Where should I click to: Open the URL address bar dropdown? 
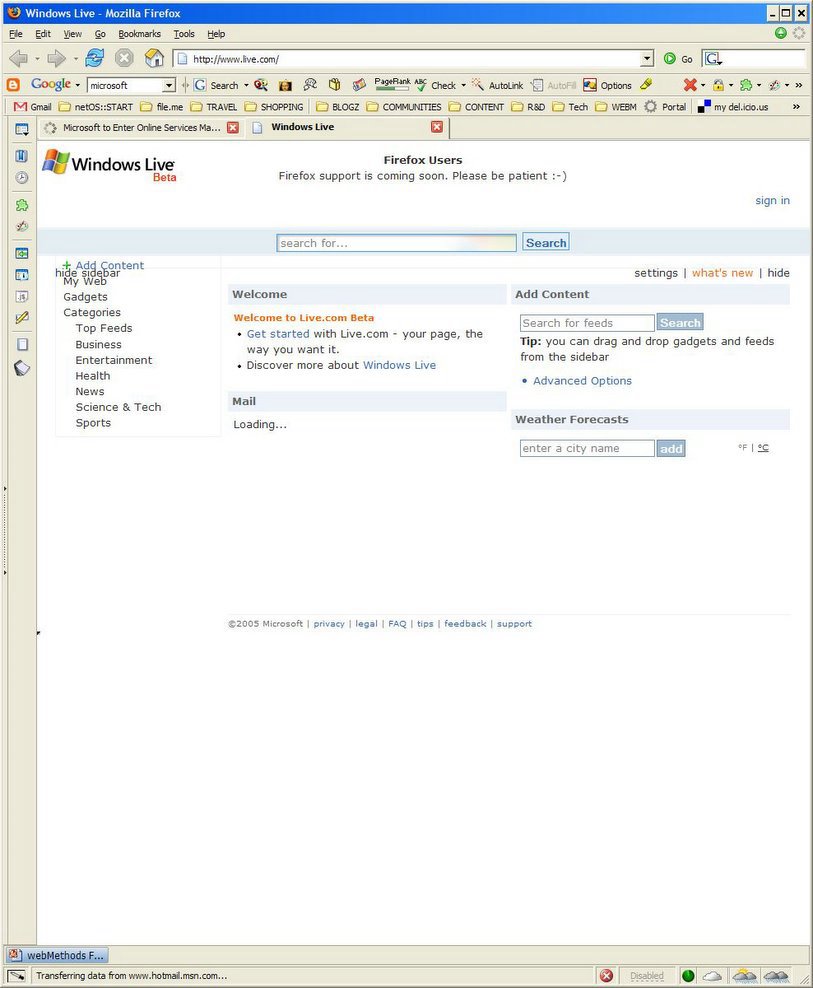click(x=647, y=59)
